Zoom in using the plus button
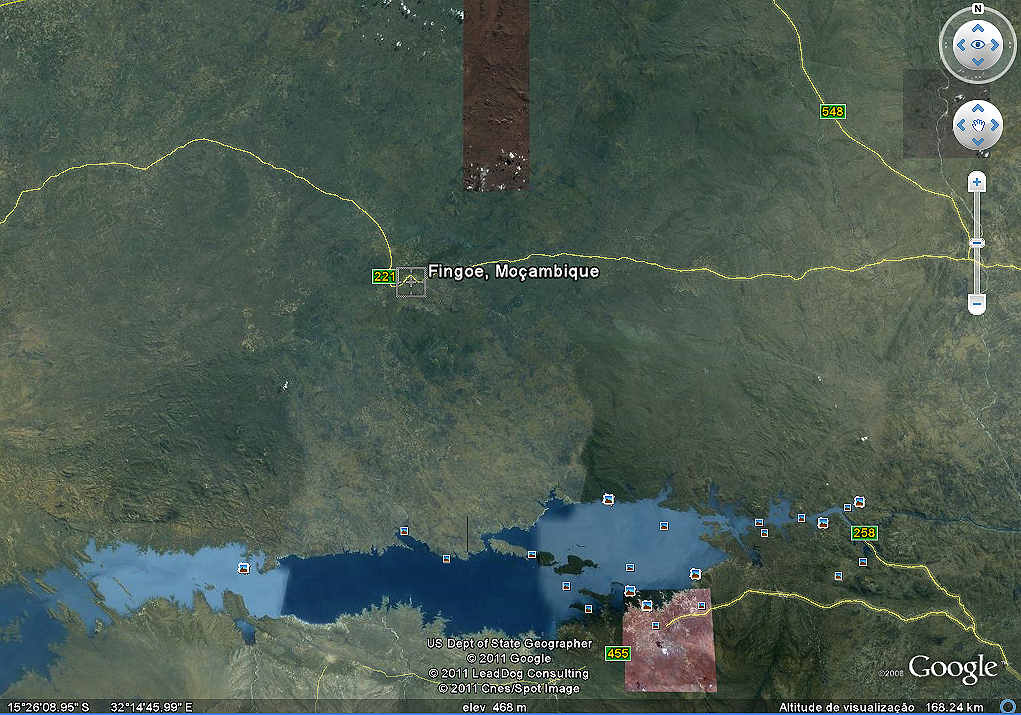 pos(977,182)
